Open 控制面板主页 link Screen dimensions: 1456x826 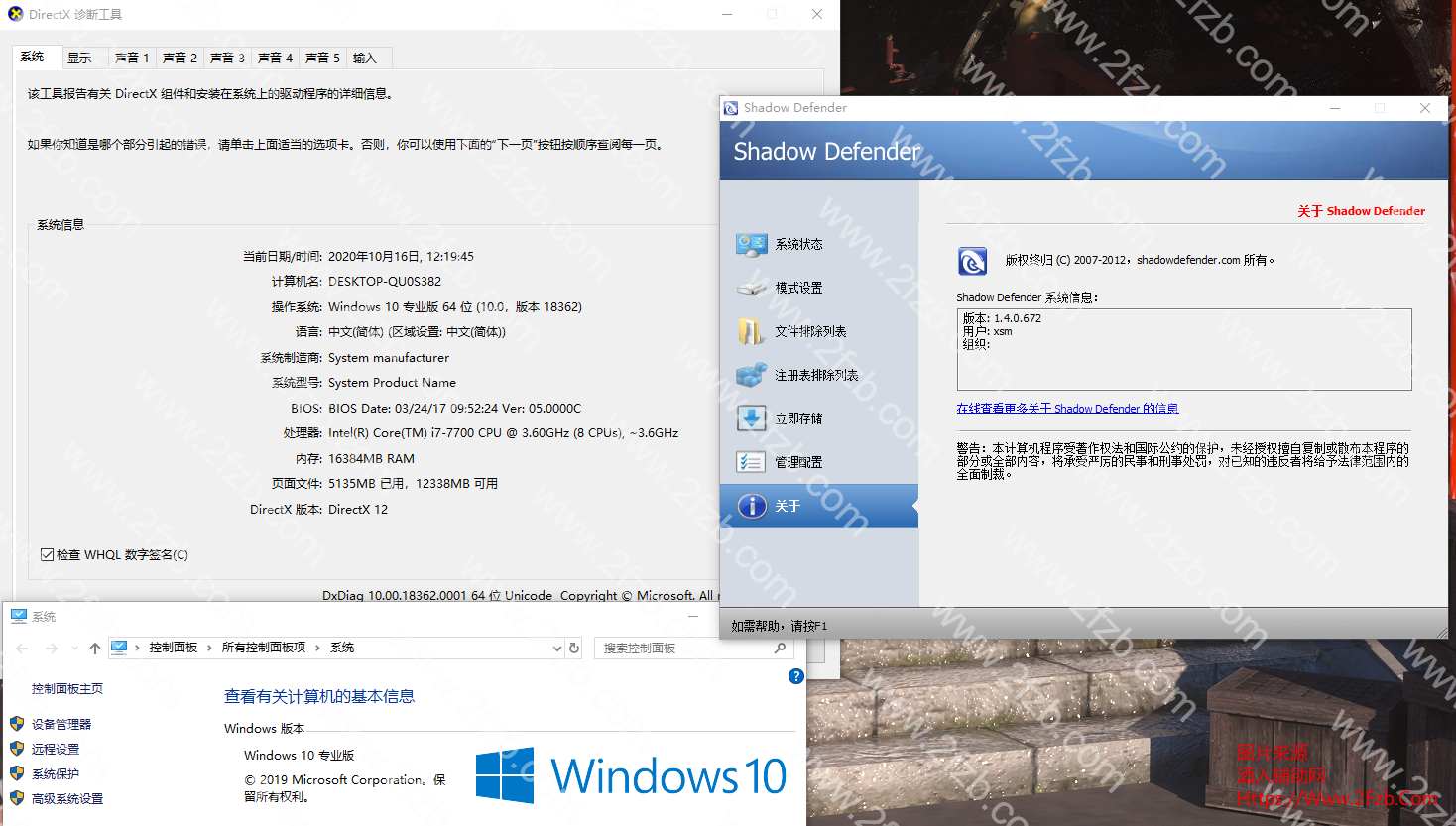67,688
